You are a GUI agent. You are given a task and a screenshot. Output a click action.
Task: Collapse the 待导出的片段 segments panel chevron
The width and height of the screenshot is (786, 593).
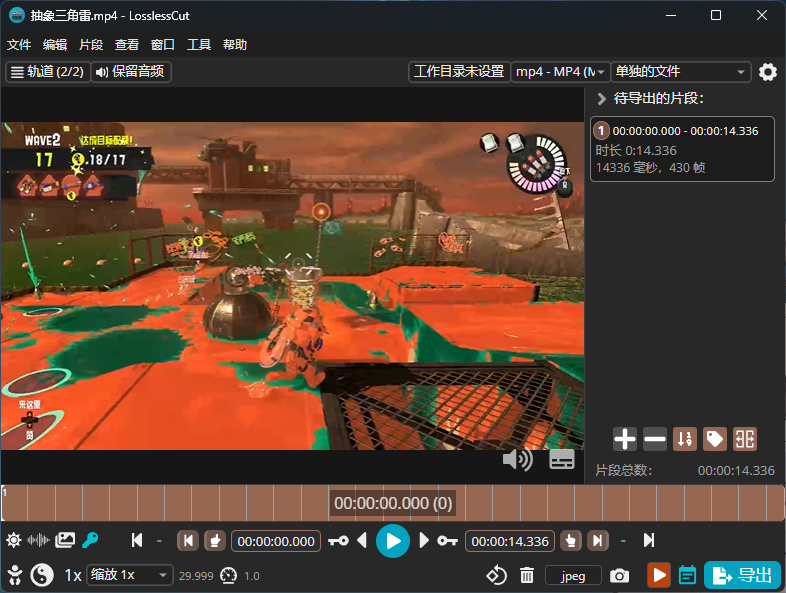[601, 99]
